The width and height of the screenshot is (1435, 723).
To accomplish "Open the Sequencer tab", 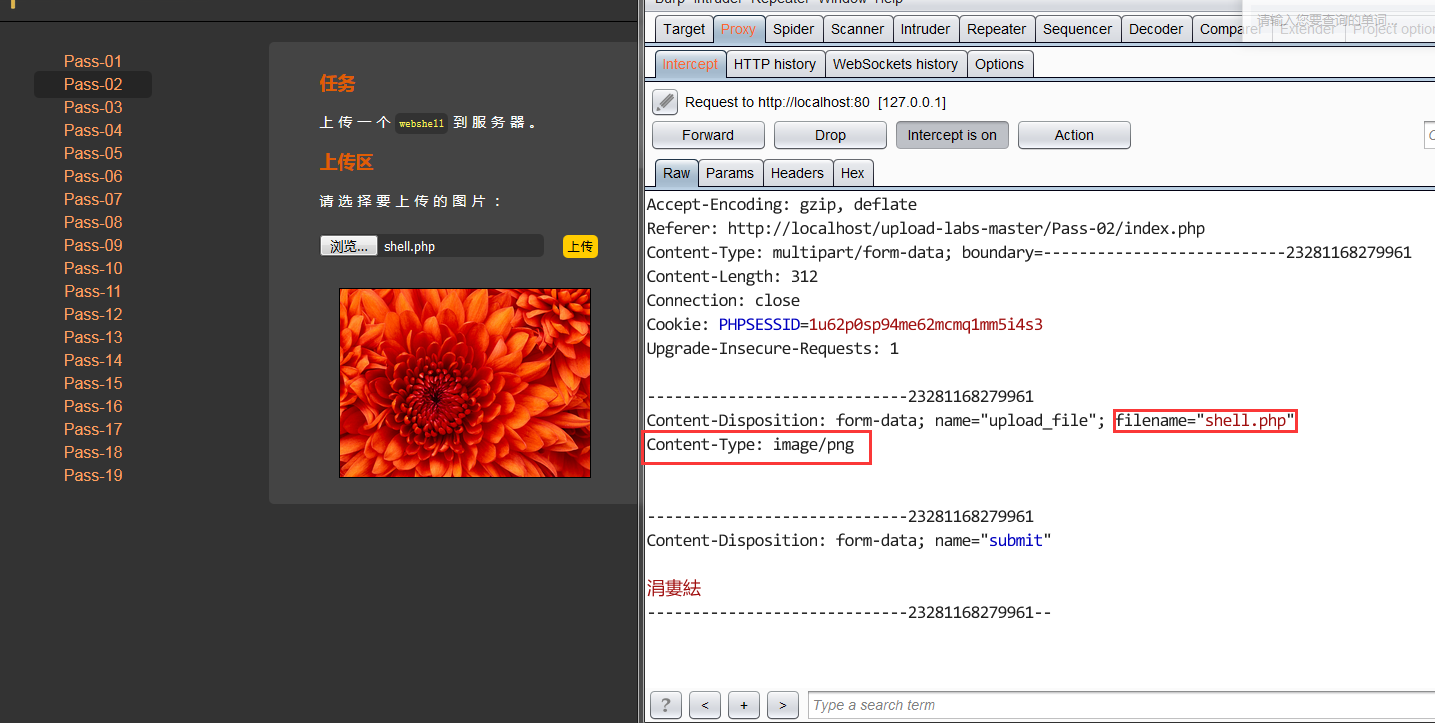I will click(1077, 29).
